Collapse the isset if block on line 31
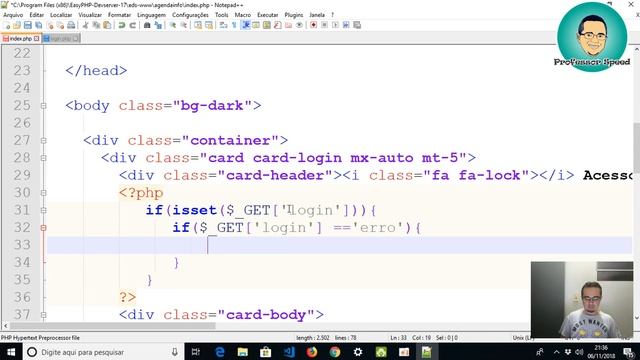 point(43,210)
